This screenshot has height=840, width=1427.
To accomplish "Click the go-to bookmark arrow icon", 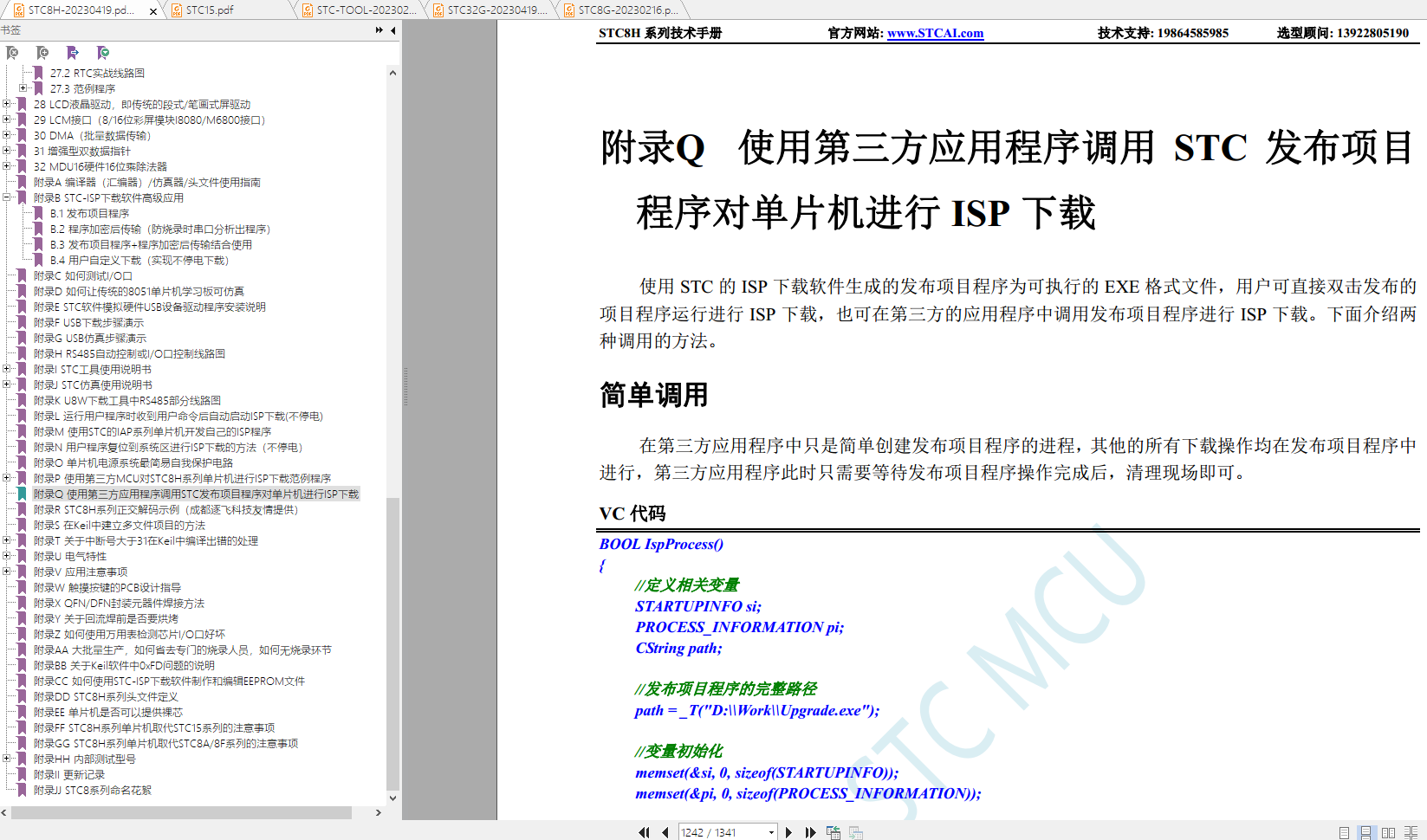I will click(x=73, y=53).
